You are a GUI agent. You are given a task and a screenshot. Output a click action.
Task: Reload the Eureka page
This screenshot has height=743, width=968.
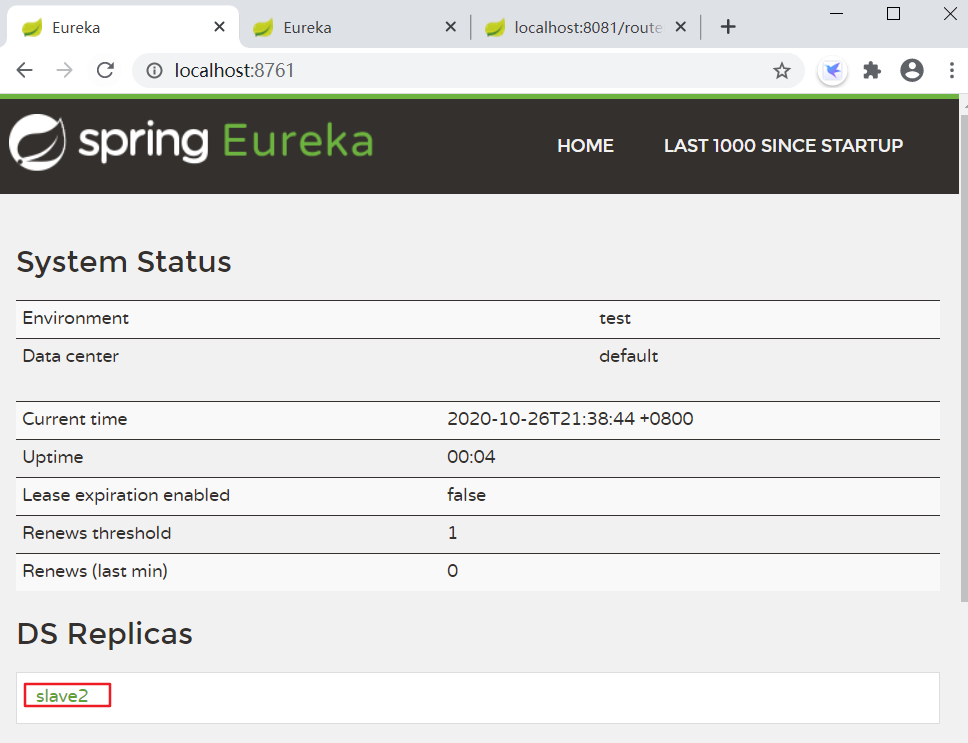tap(106, 70)
